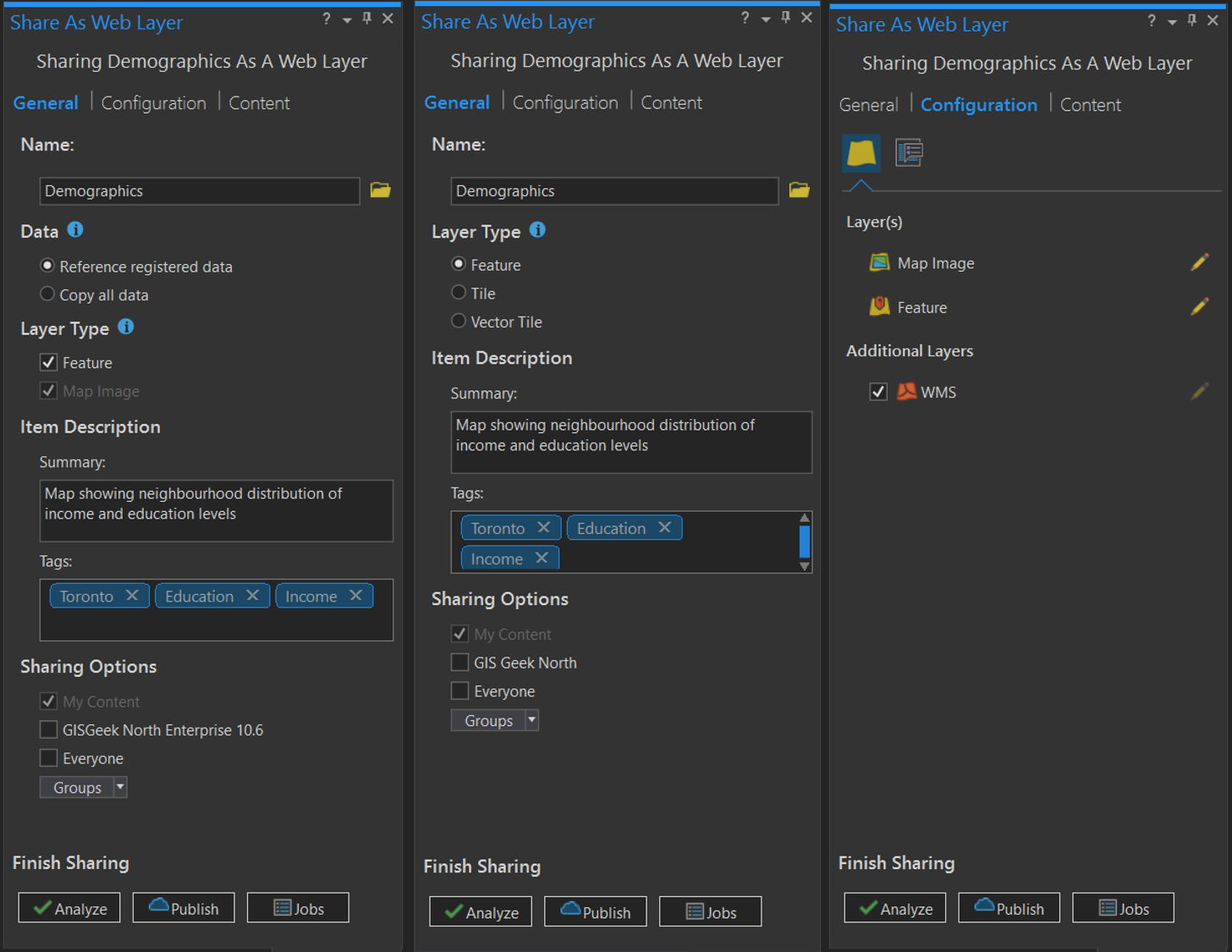Click Name field in left pane
Viewport: 1232px width, 952px height.
coord(200,190)
